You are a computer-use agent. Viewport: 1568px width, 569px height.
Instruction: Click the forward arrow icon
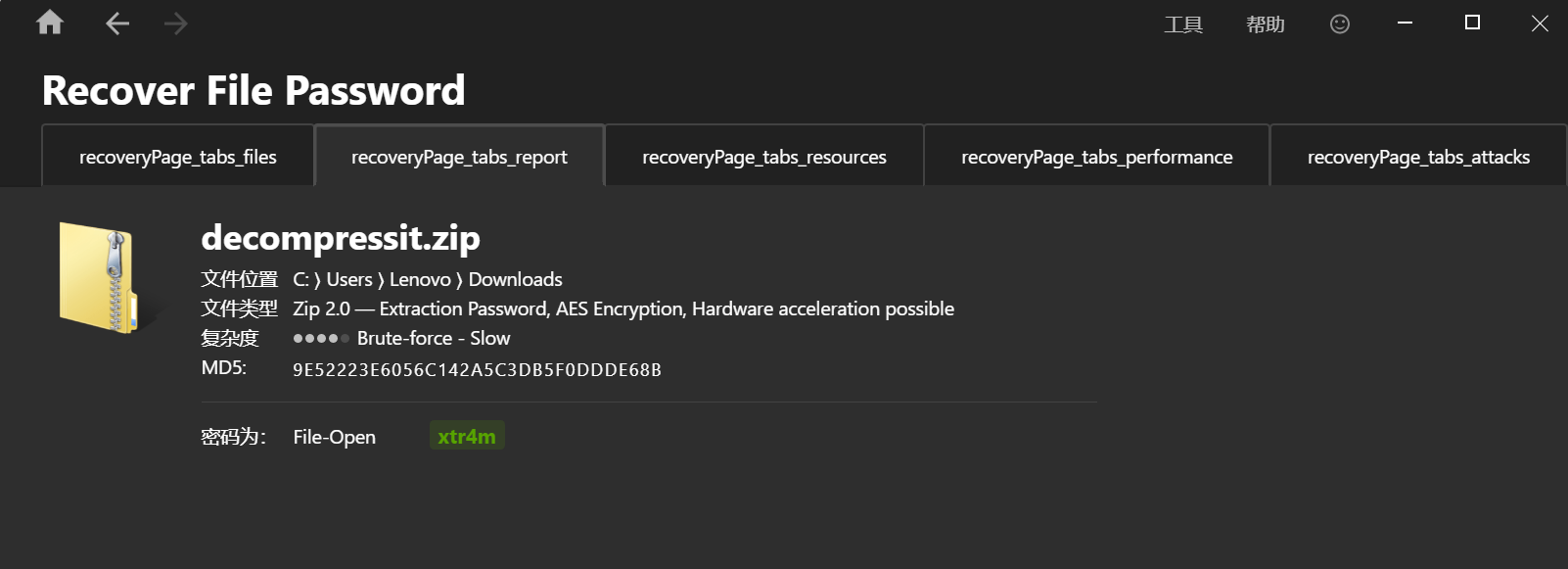coord(176,24)
